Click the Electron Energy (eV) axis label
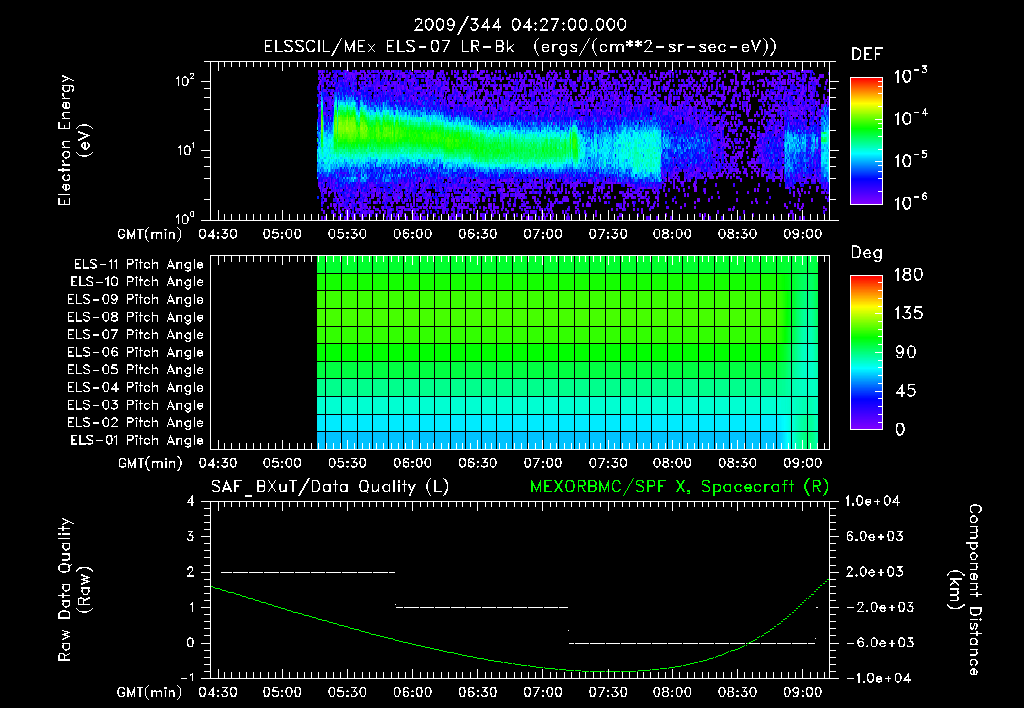The width and height of the screenshot is (1024, 708). [74, 140]
